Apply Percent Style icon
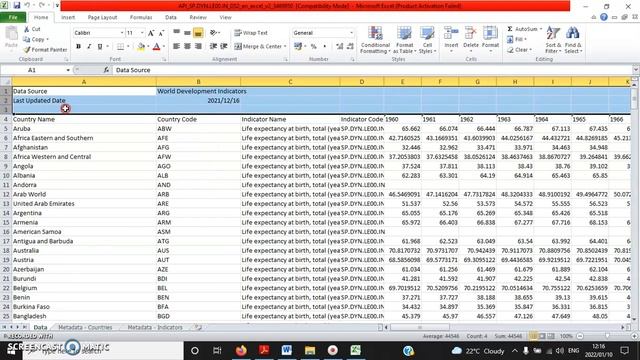Viewport: 640px width, 360px height. click(313, 47)
